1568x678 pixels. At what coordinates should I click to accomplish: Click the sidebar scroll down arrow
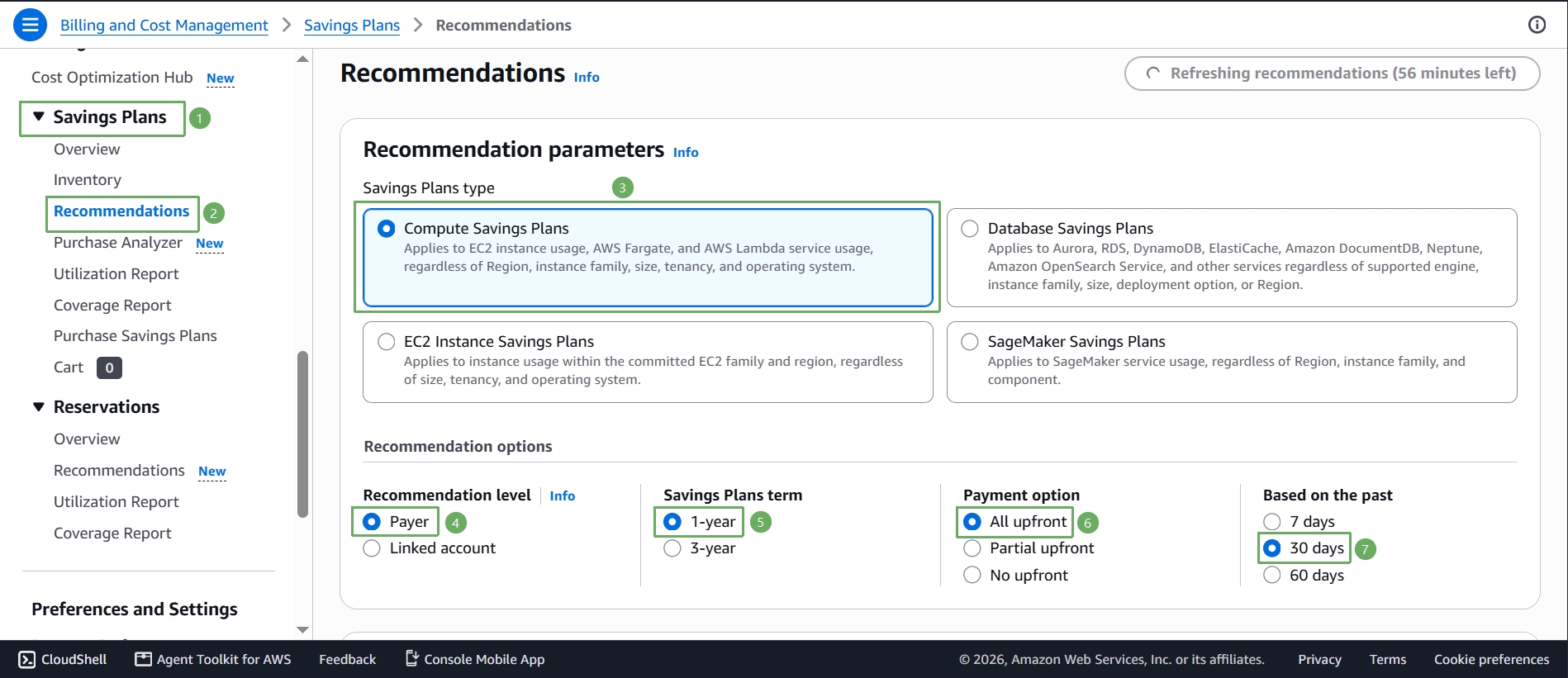pyautogui.click(x=302, y=629)
